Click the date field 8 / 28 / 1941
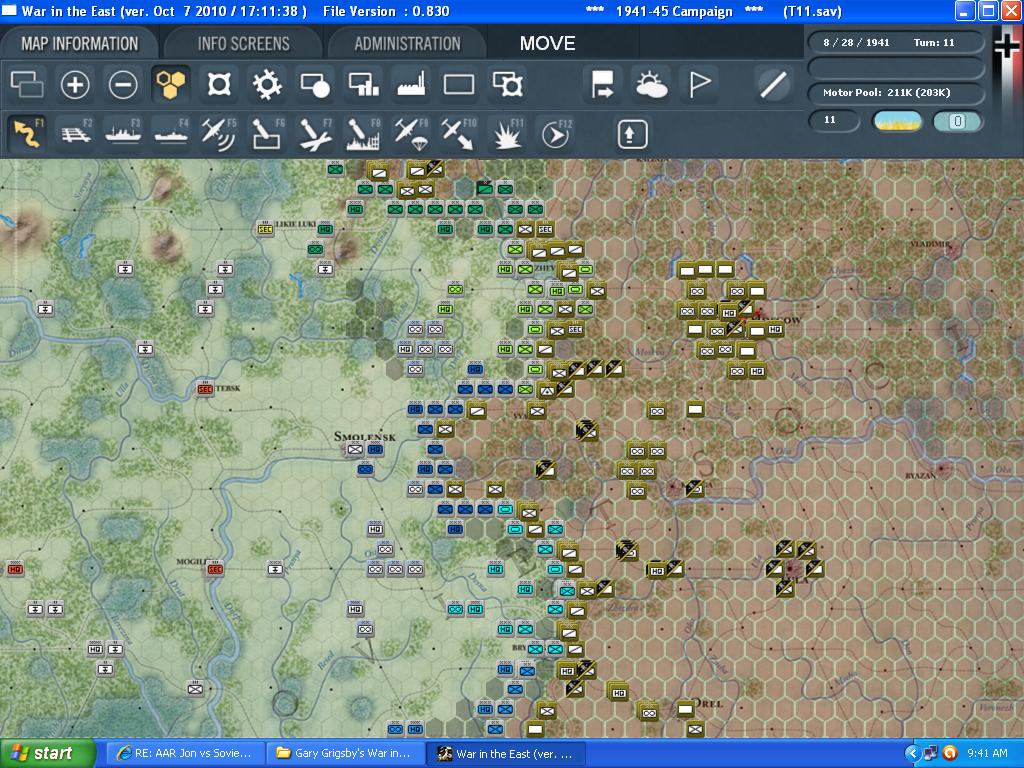The height and width of the screenshot is (768, 1024). (856, 42)
